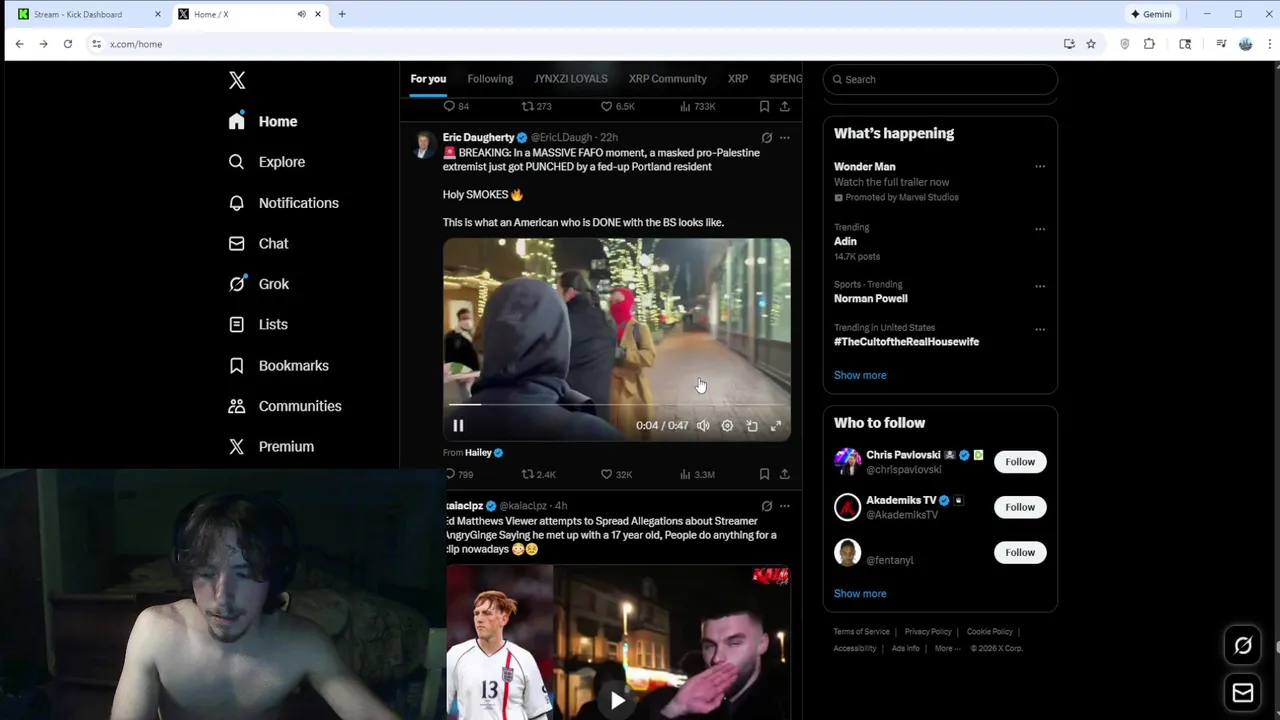Repost the post with 2.4K reposts
Viewport: 1280px width, 720px height.
pyautogui.click(x=538, y=474)
